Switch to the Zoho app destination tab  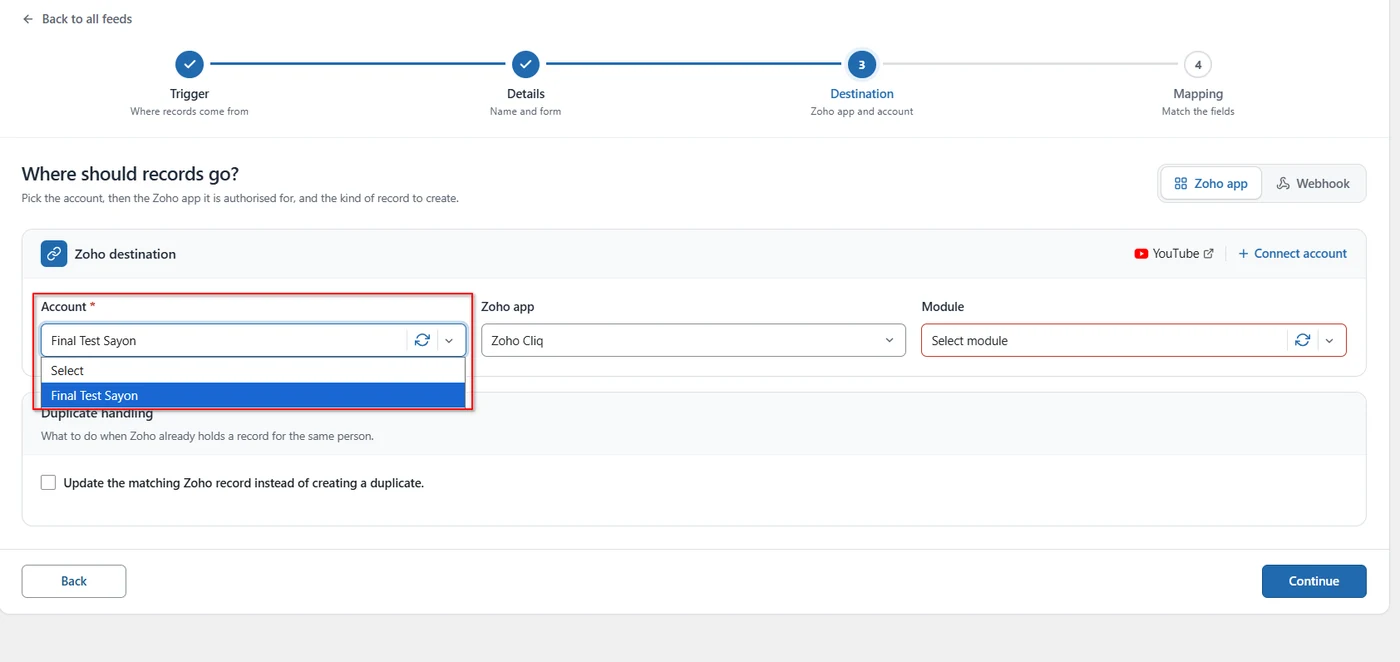[x=1211, y=184]
